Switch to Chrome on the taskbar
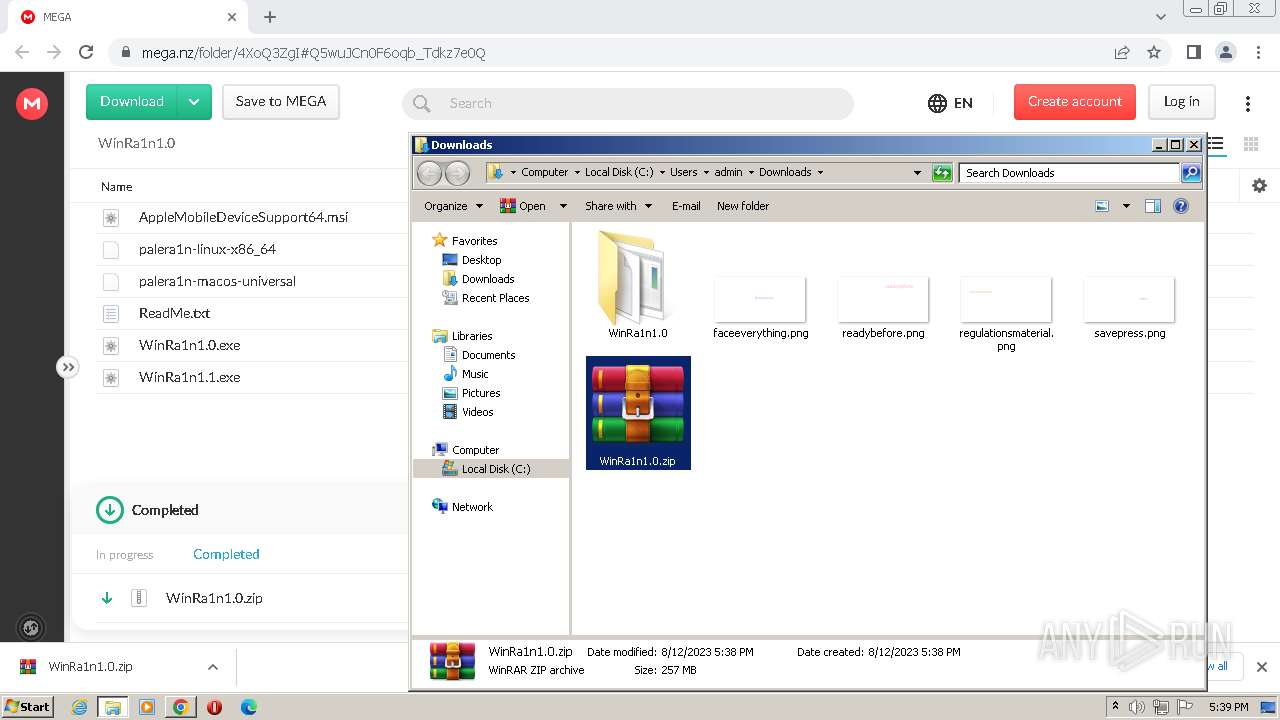The width and height of the screenshot is (1280, 720). pos(181,707)
